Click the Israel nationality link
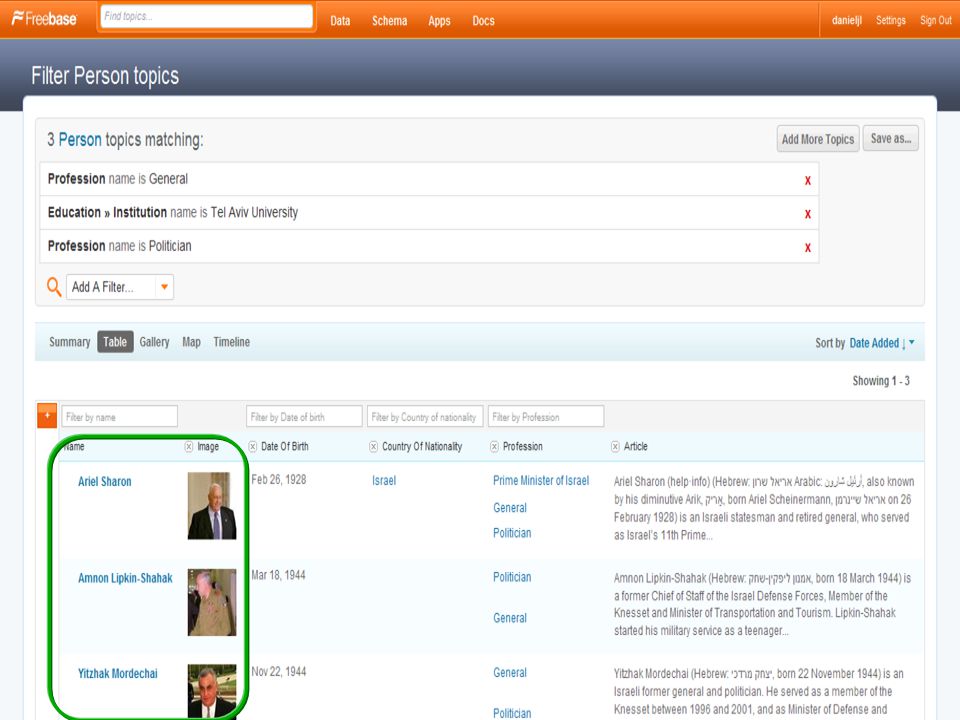Viewport: 960px width, 720px height. [384, 481]
